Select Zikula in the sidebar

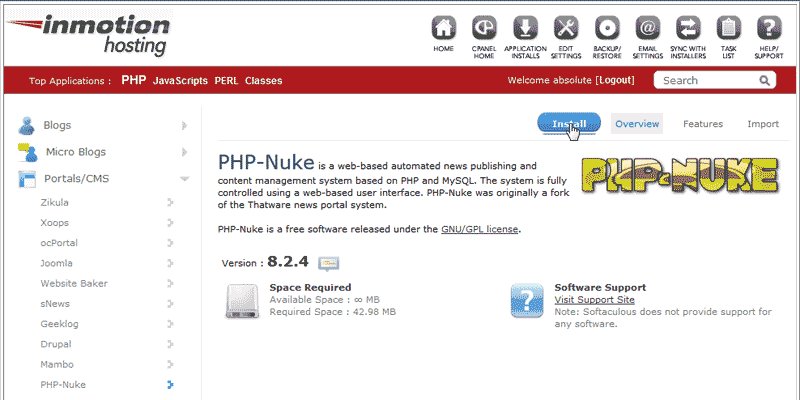54,203
